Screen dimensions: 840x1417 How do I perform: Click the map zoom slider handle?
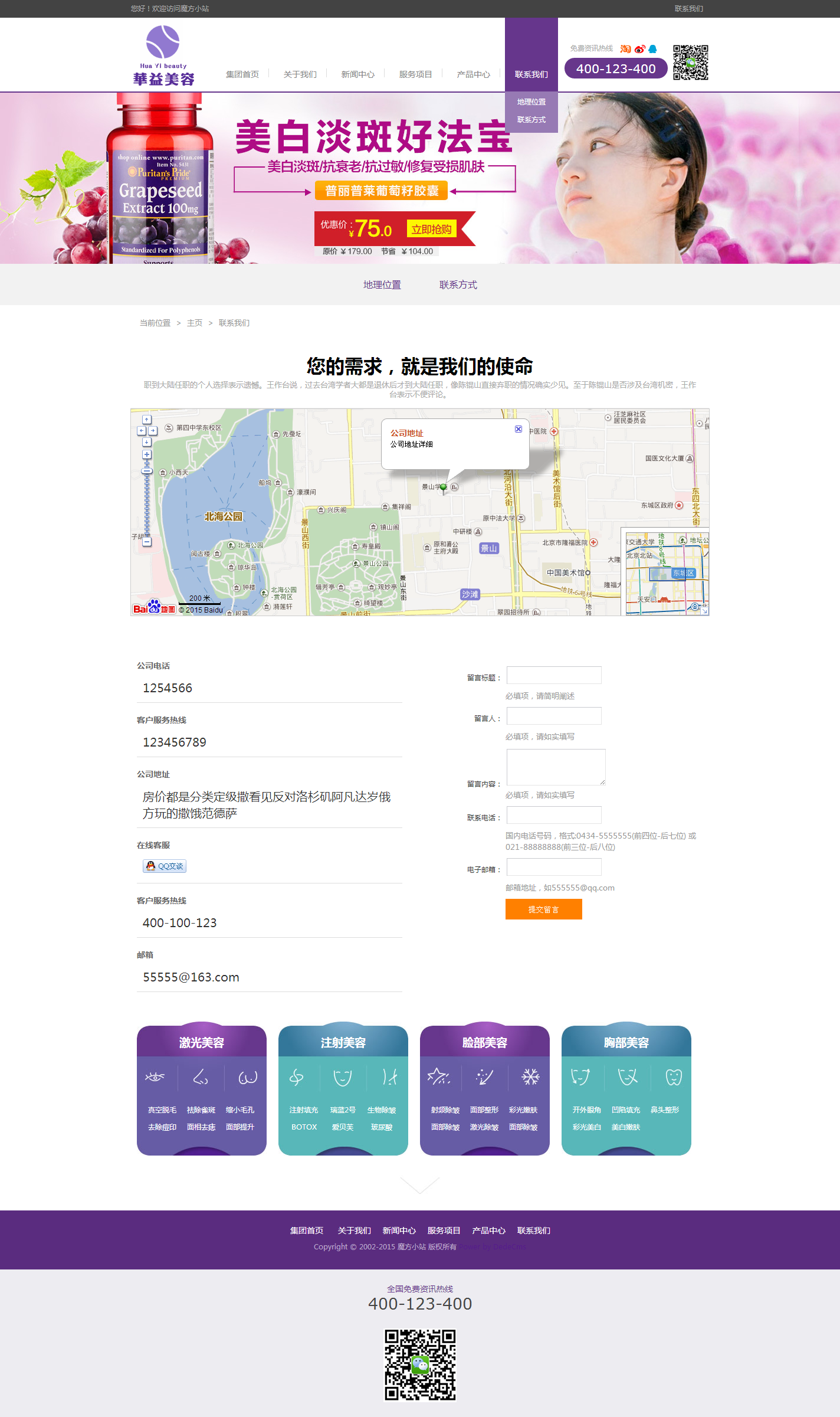coord(147,471)
